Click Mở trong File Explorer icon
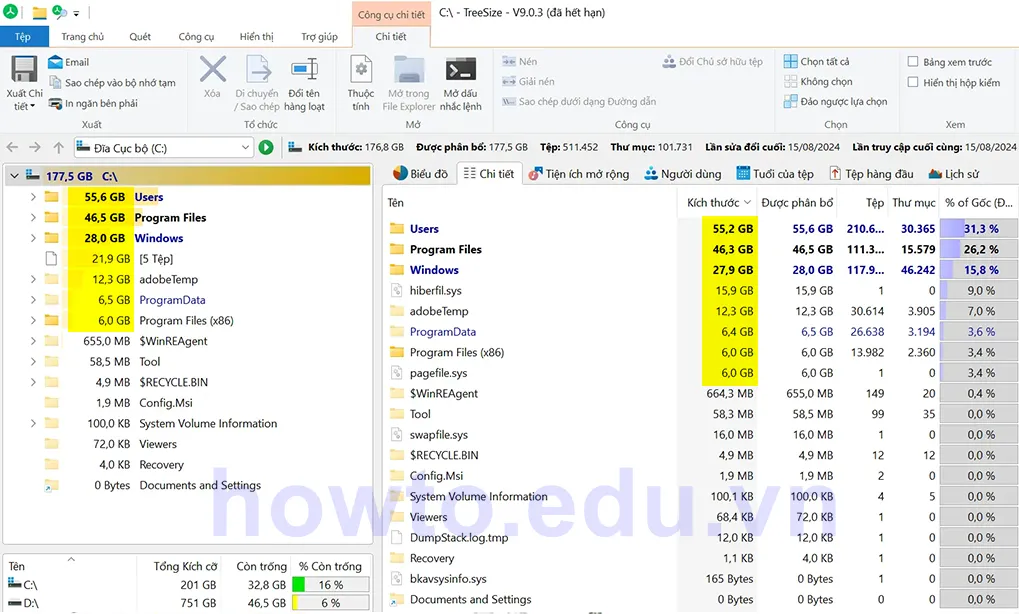Screen dimensions: 1019x614 pyautogui.click(x=409, y=72)
